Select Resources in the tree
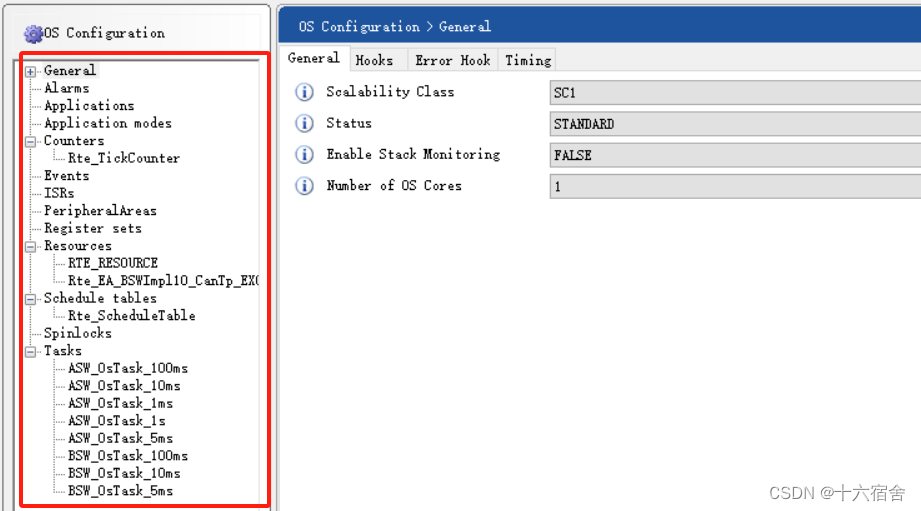Viewport: 921px width, 511px height. (78, 246)
